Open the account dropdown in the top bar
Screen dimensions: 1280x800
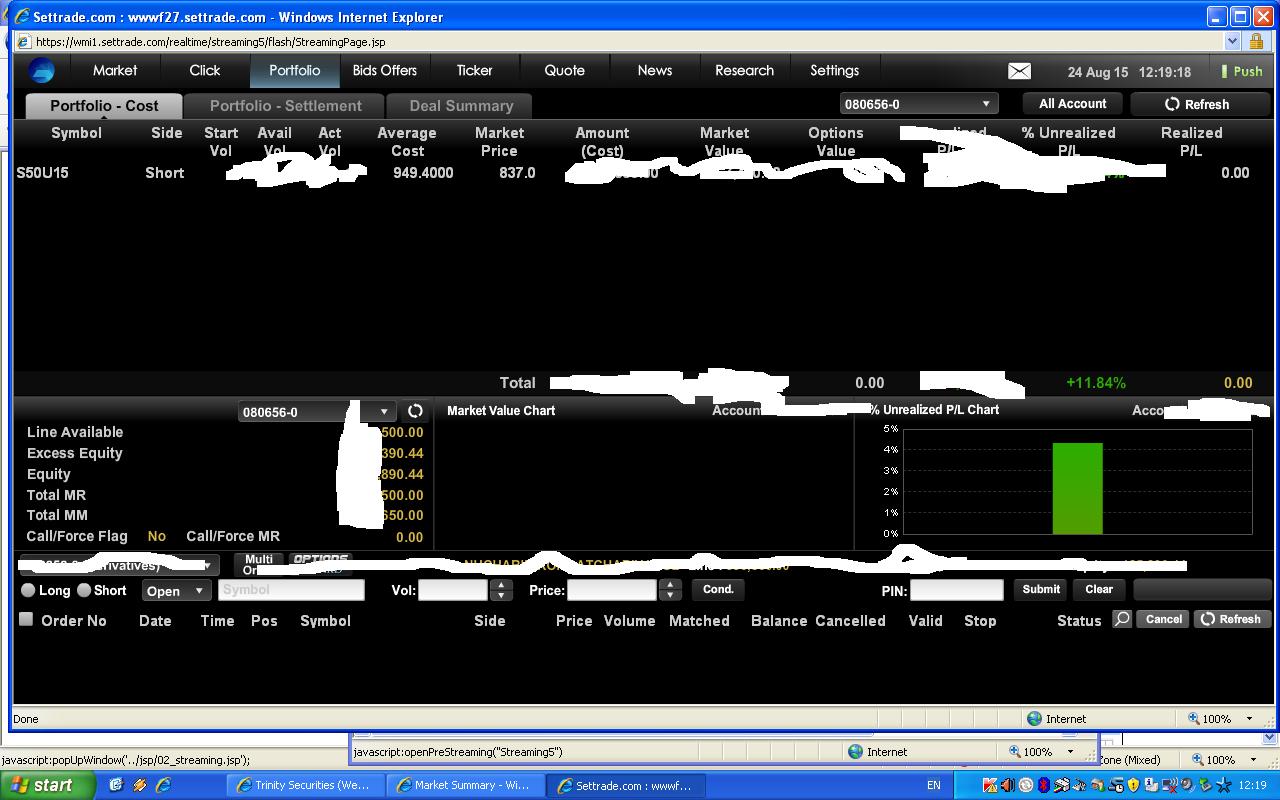tap(917, 104)
